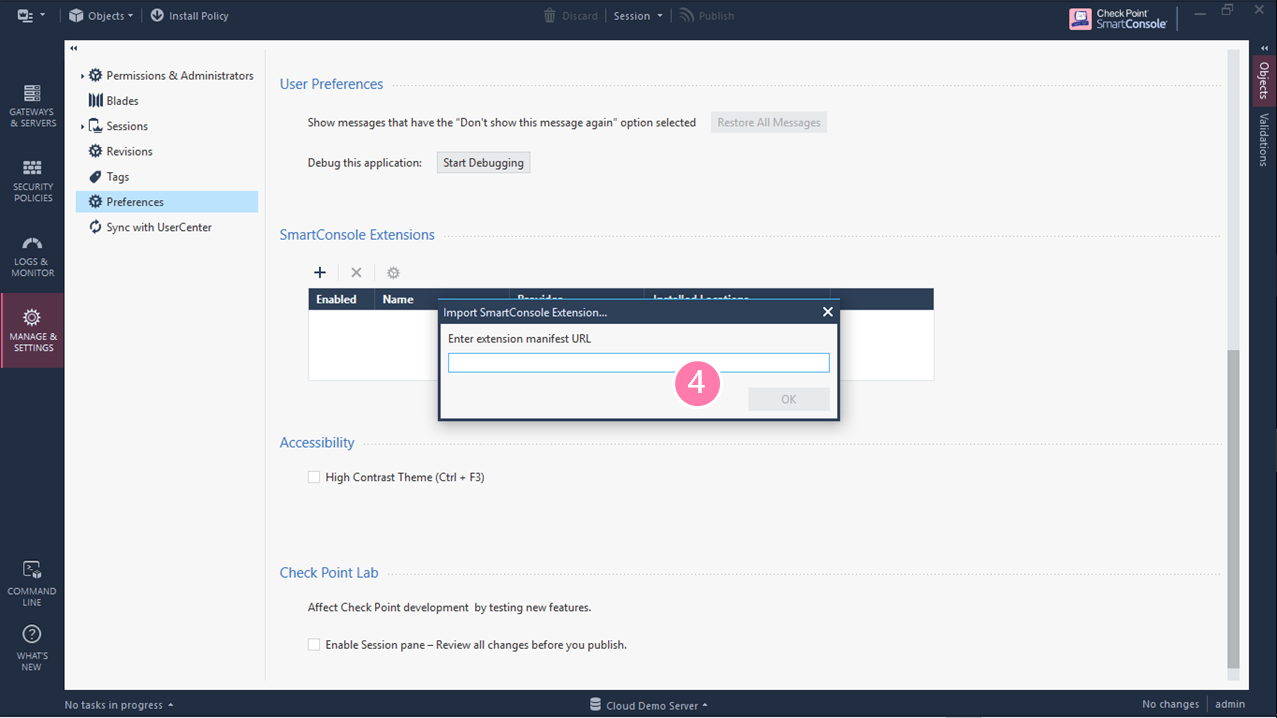The image size is (1277, 718).
Task: Expand the Permissions & Administrators node
Action: pyautogui.click(x=82, y=76)
